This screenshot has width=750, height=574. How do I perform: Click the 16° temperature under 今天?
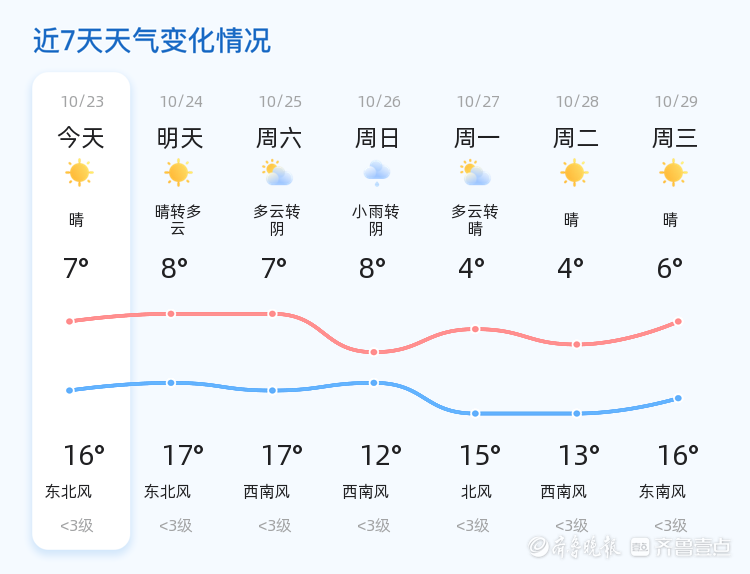click(83, 456)
